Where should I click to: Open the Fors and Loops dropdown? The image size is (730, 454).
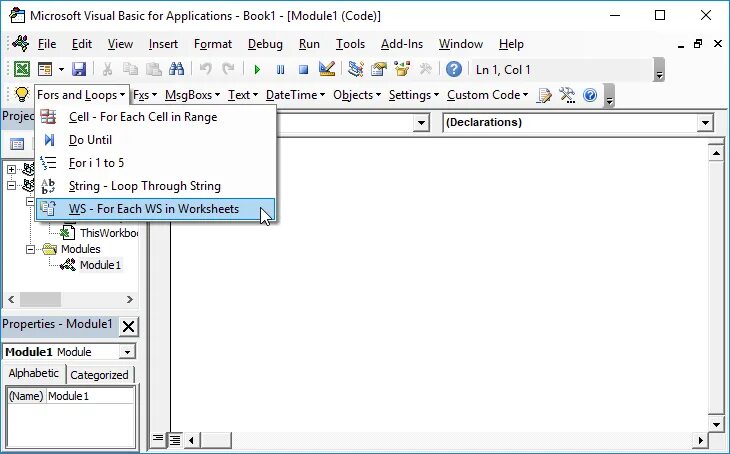(x=81, y=95)
